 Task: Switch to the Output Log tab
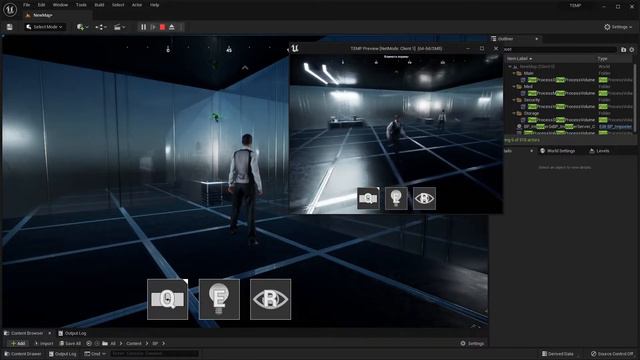72,333
